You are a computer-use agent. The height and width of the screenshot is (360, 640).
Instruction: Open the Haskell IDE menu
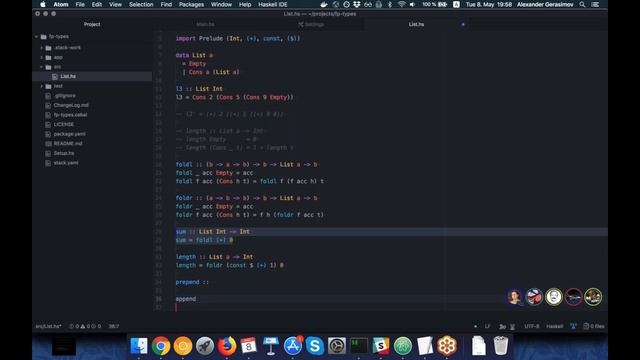(x=272, y=4)
